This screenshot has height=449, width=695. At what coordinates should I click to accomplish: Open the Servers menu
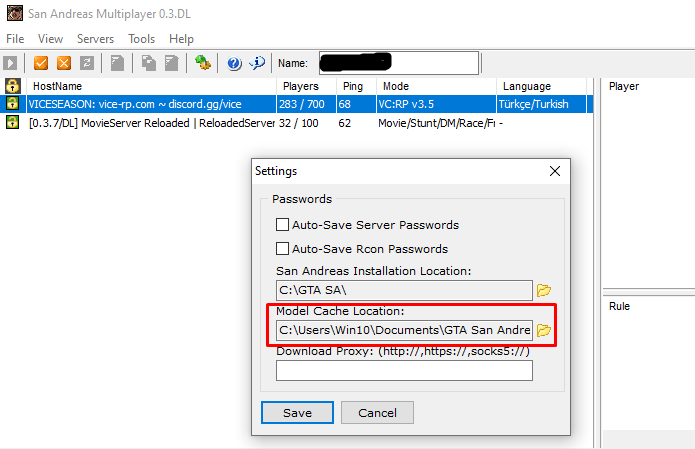click(95, 39)
